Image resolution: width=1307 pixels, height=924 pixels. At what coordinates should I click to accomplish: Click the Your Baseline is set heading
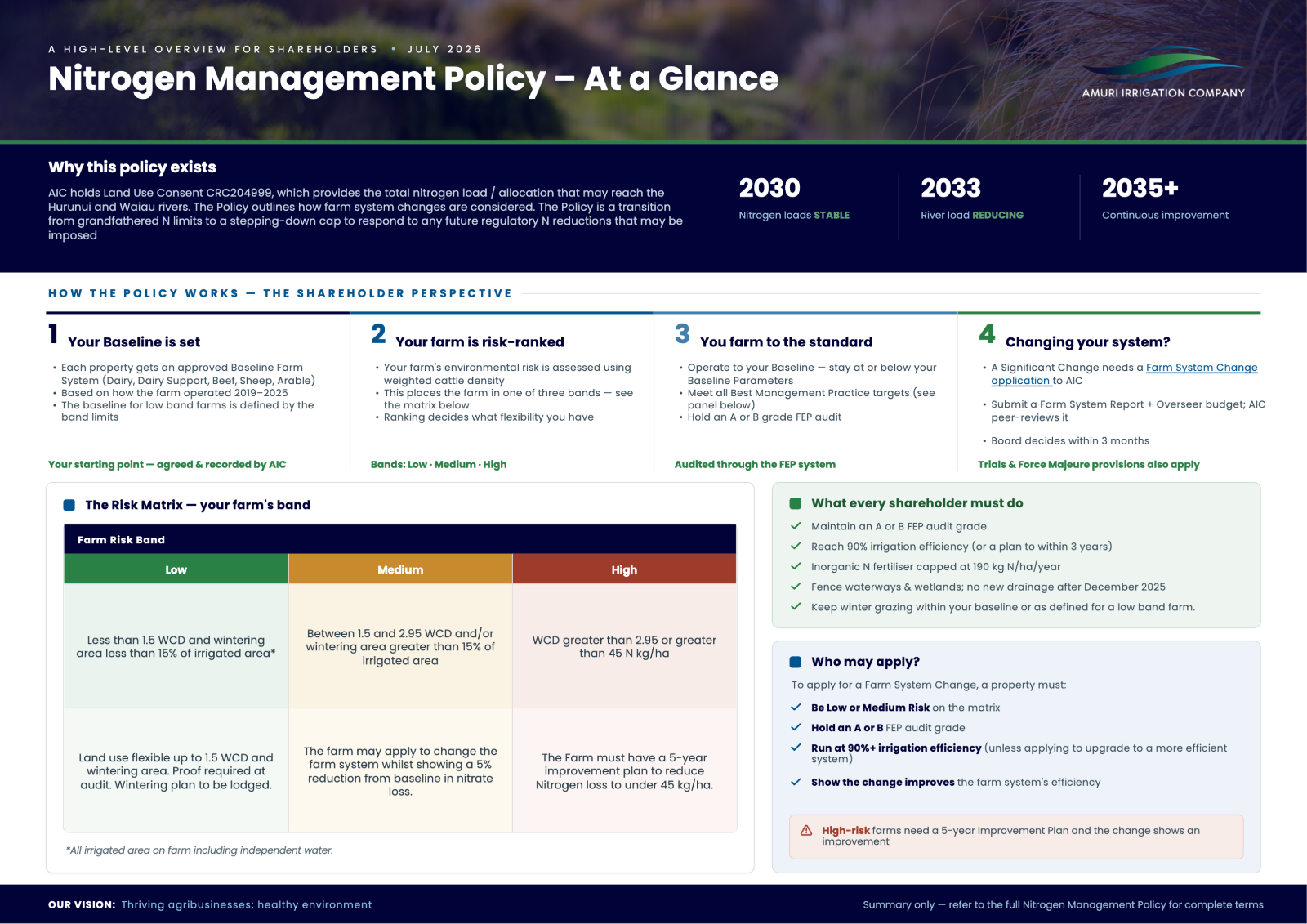134,342
